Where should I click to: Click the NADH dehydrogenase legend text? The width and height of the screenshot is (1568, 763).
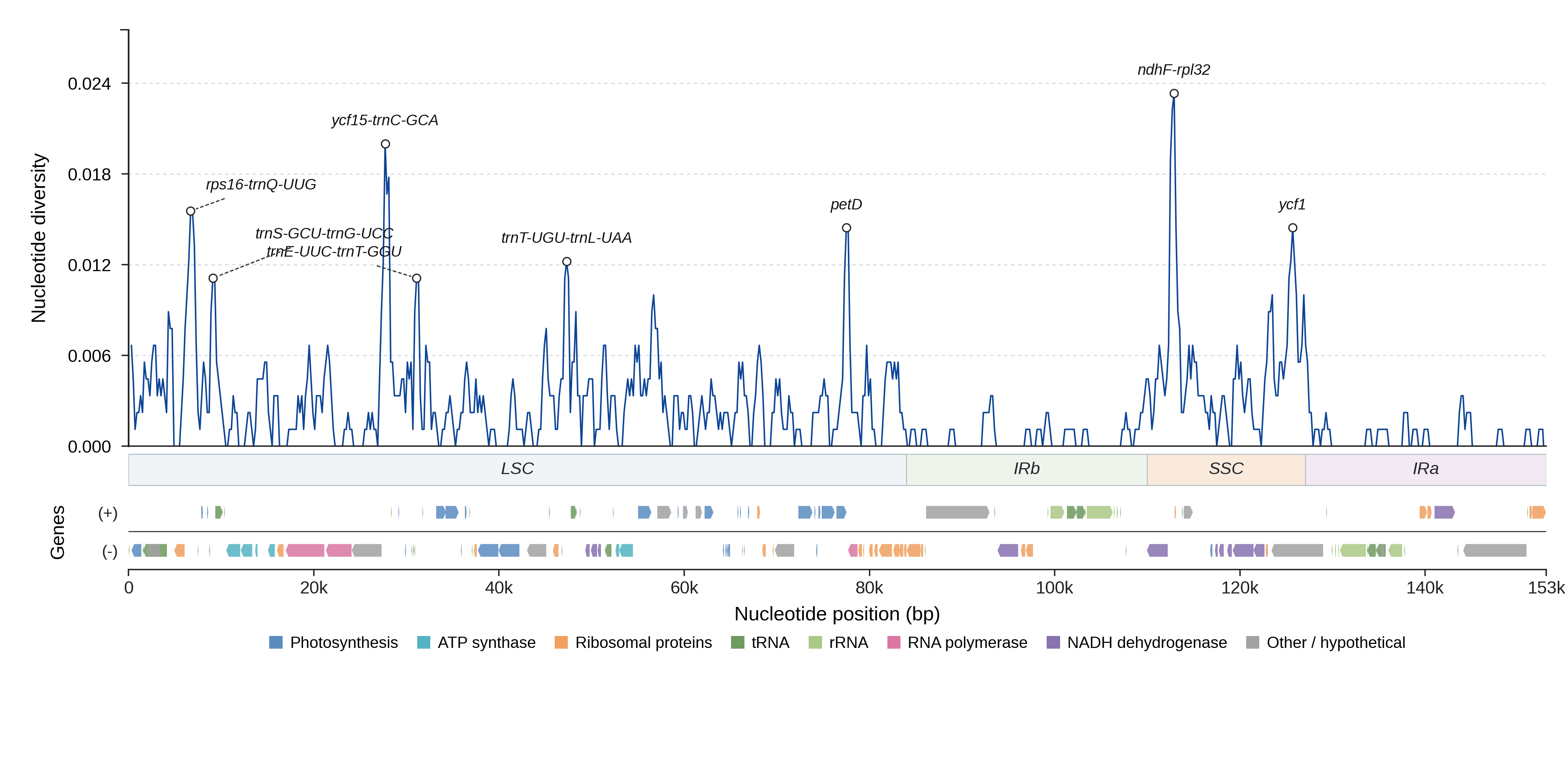[1147, 643]
